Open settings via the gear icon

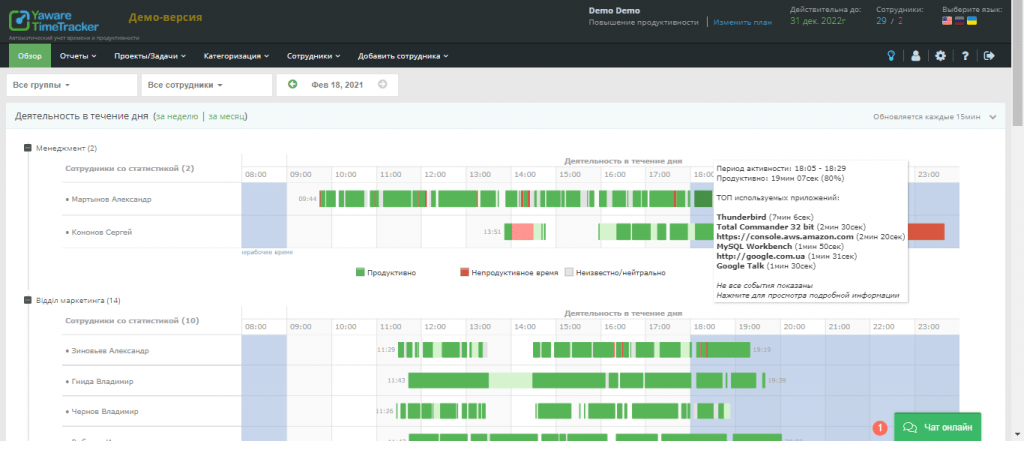click(940, 56)
